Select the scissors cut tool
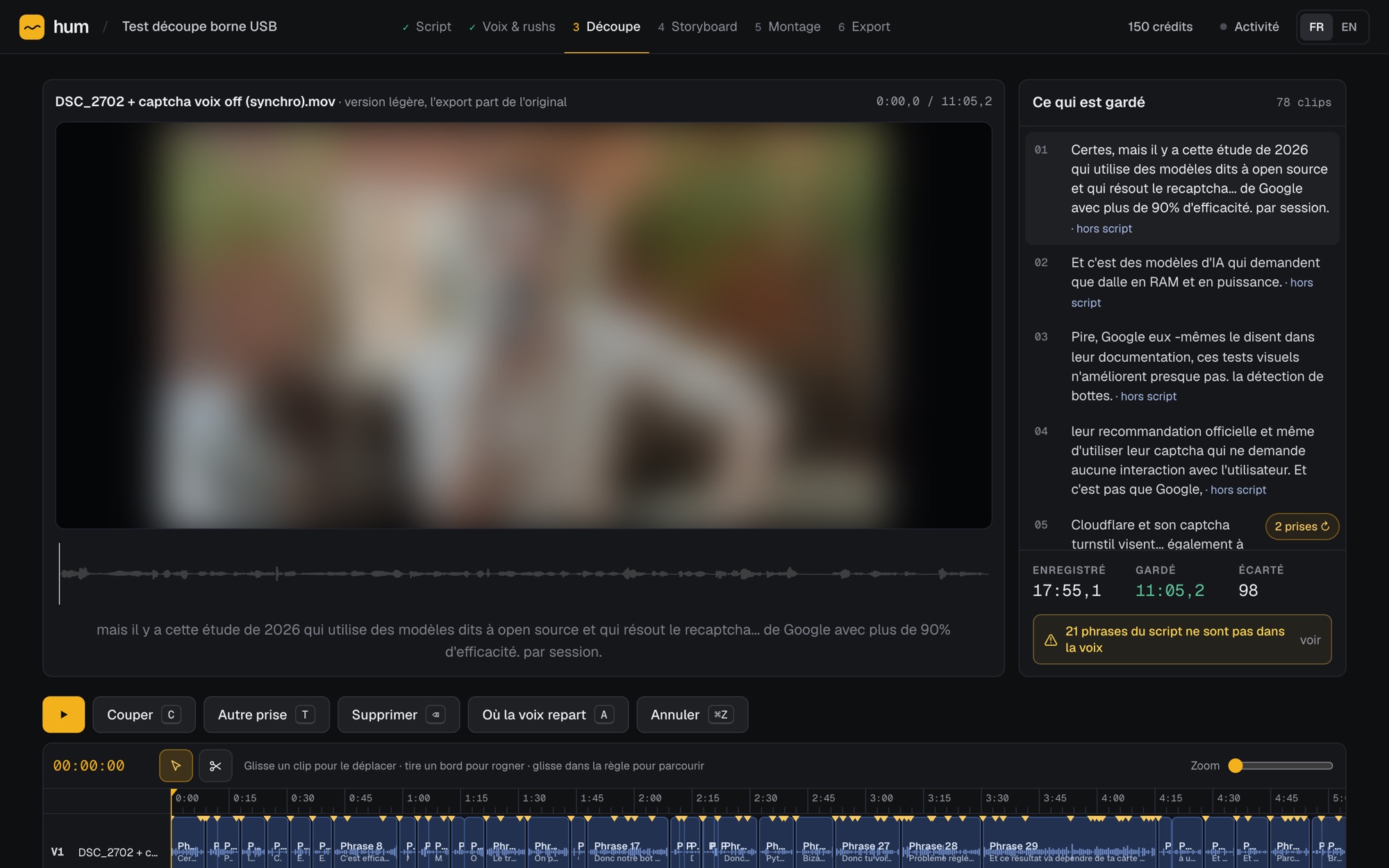Viewport: 1389px width, 868px height. [x=215, y=766]
